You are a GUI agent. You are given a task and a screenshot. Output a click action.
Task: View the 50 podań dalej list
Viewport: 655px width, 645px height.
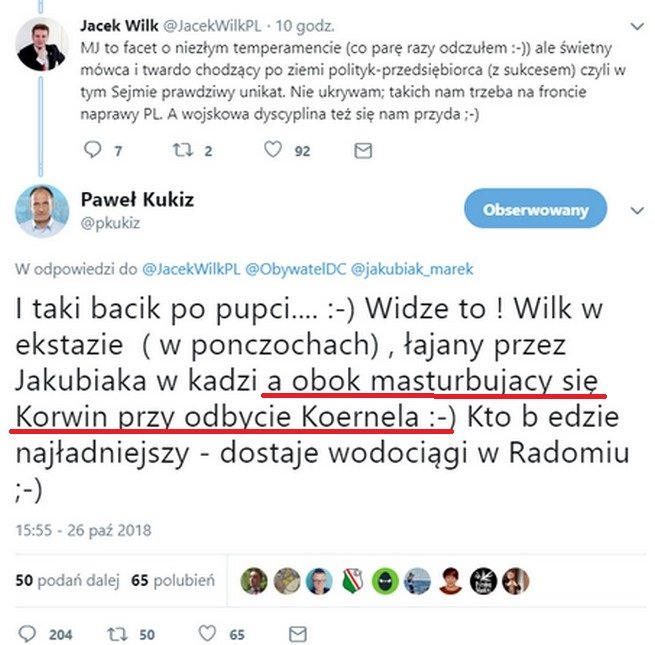tap(67, 580)
